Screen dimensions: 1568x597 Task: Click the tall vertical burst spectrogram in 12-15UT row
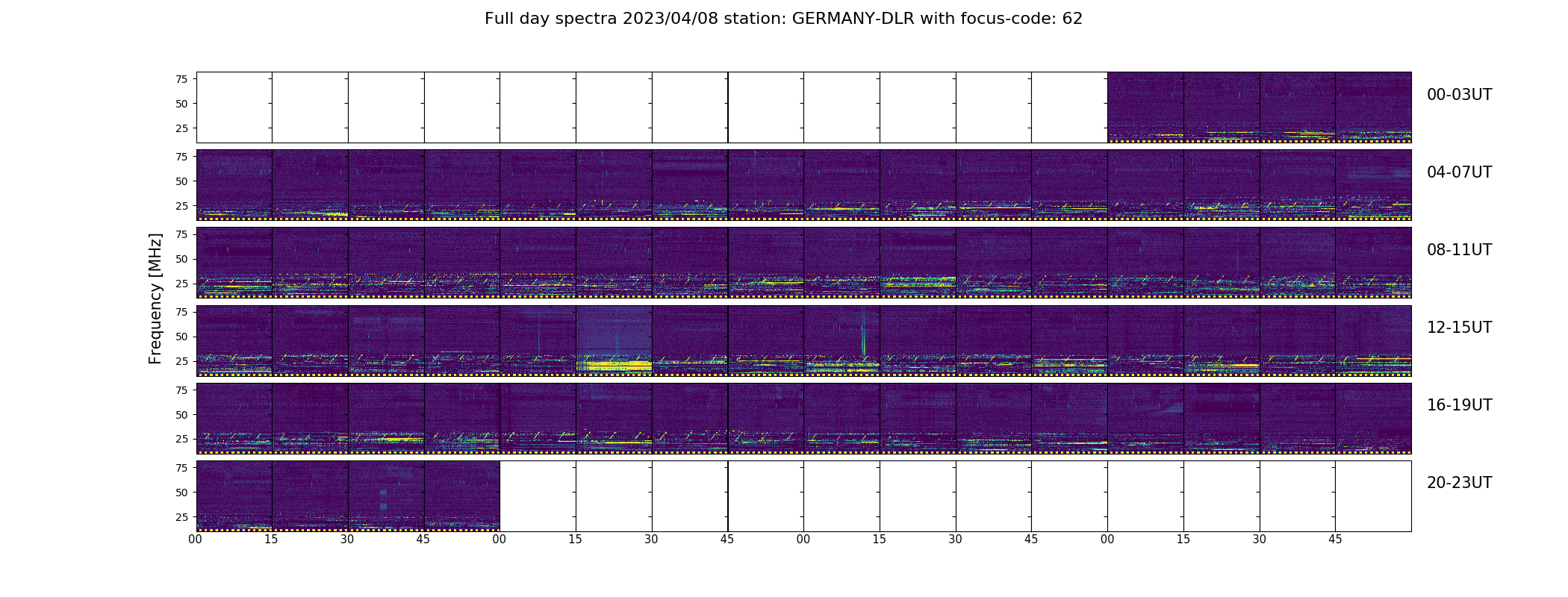pyautogui.click(x=841, y=340)
